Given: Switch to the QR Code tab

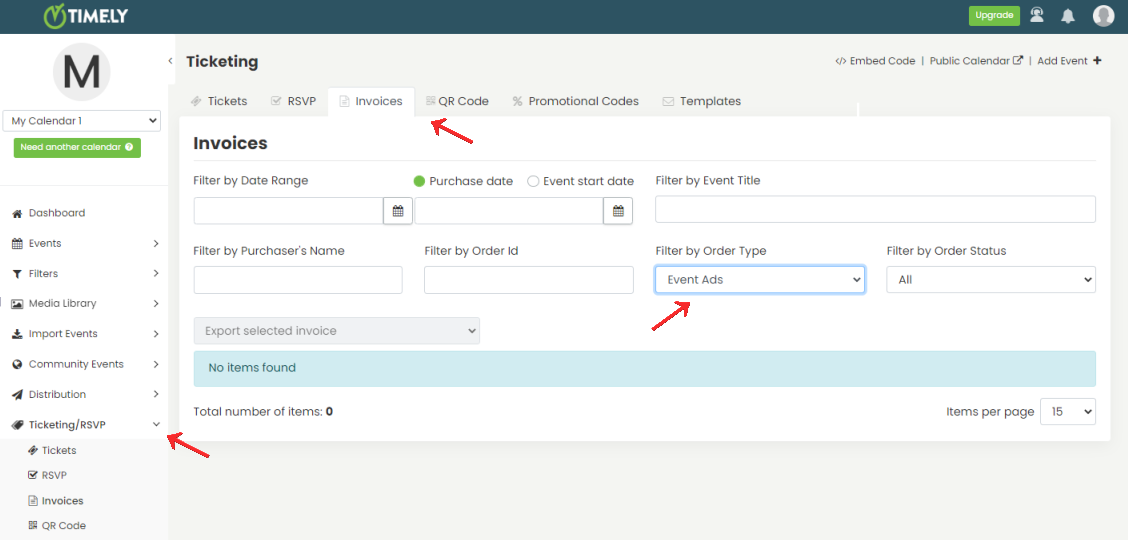Looking at the screenshot, I should (458, 101).
